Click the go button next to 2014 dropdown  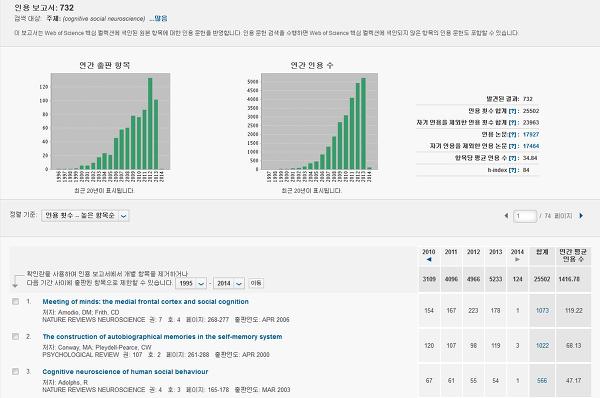[x=256, y=283]
